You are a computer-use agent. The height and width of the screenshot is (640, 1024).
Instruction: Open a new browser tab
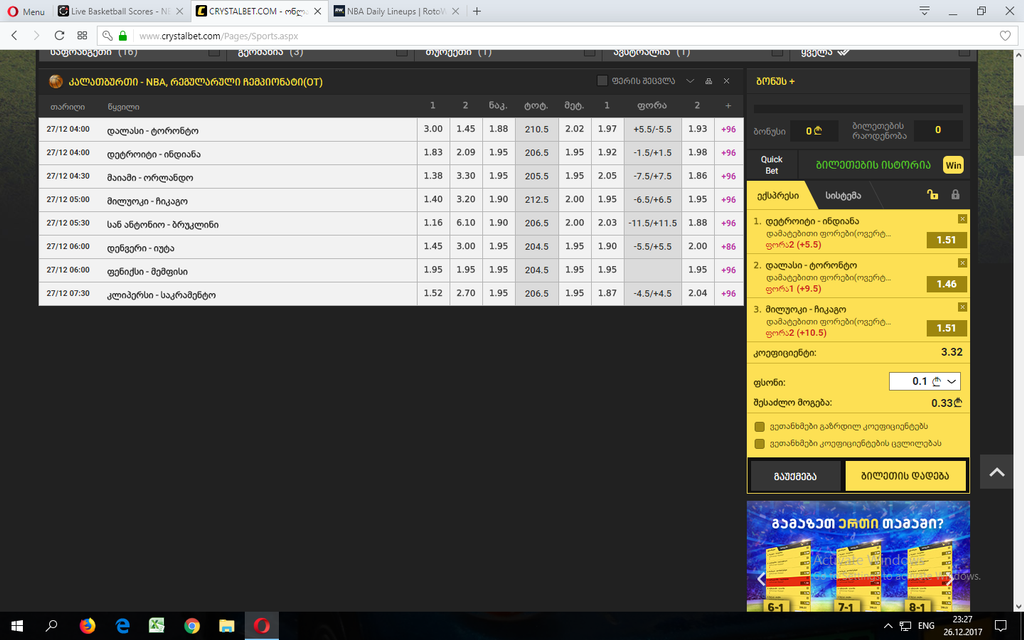pyautogui.click(x=477, y=11)
